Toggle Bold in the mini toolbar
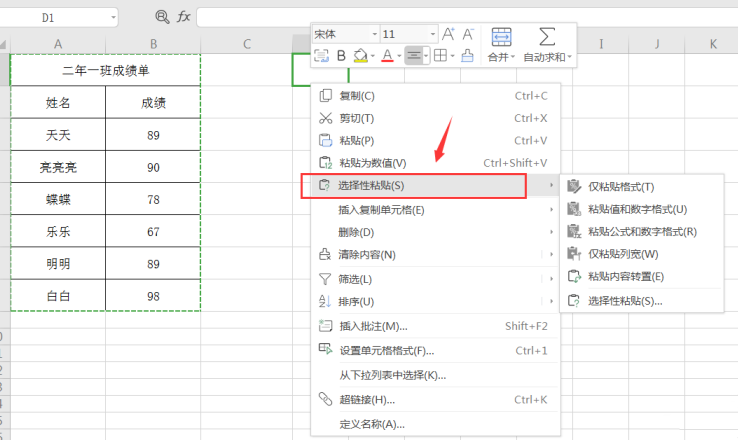Viewport: 738px width, 440px height. (x=341, y=56)
